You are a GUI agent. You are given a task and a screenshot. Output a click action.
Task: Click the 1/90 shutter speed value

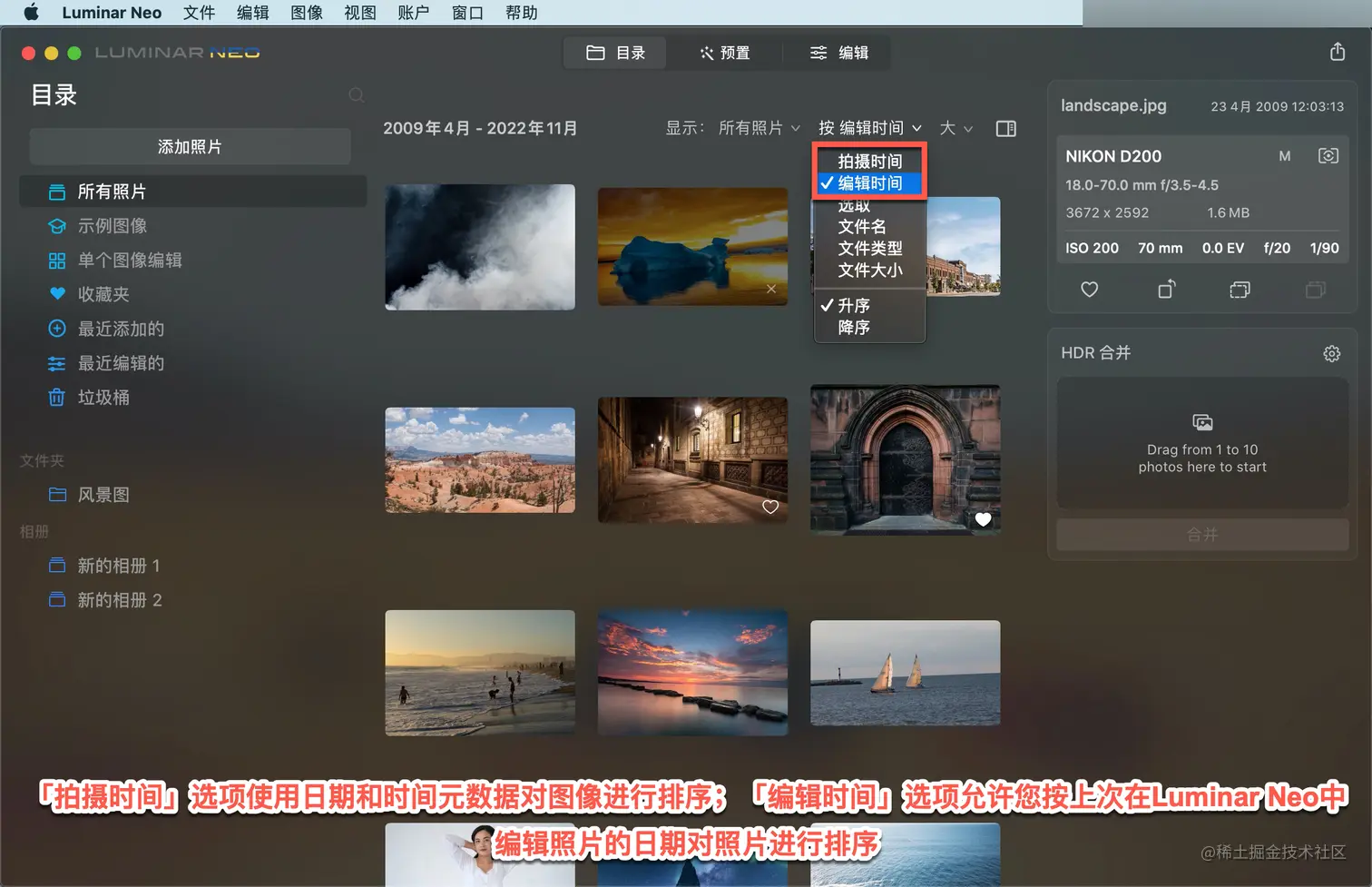(x=1325, y=248)
